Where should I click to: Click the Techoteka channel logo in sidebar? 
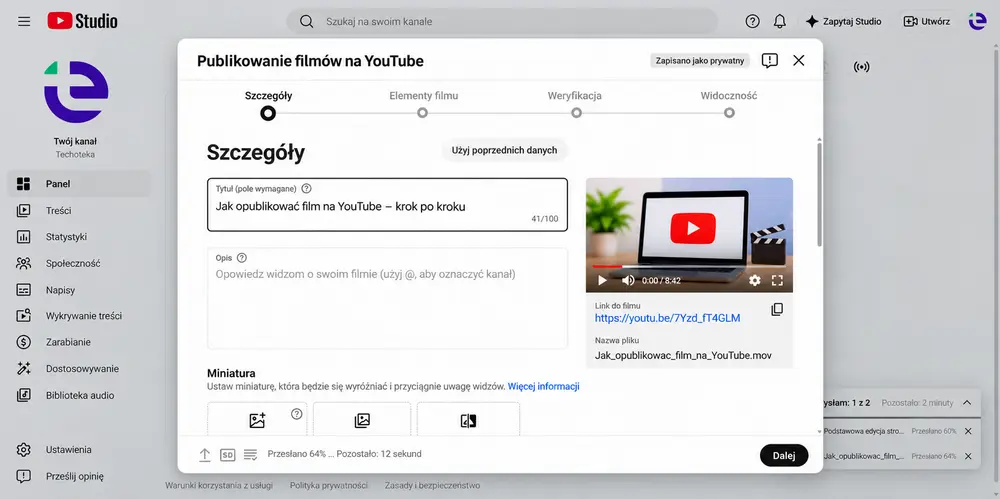76,92
